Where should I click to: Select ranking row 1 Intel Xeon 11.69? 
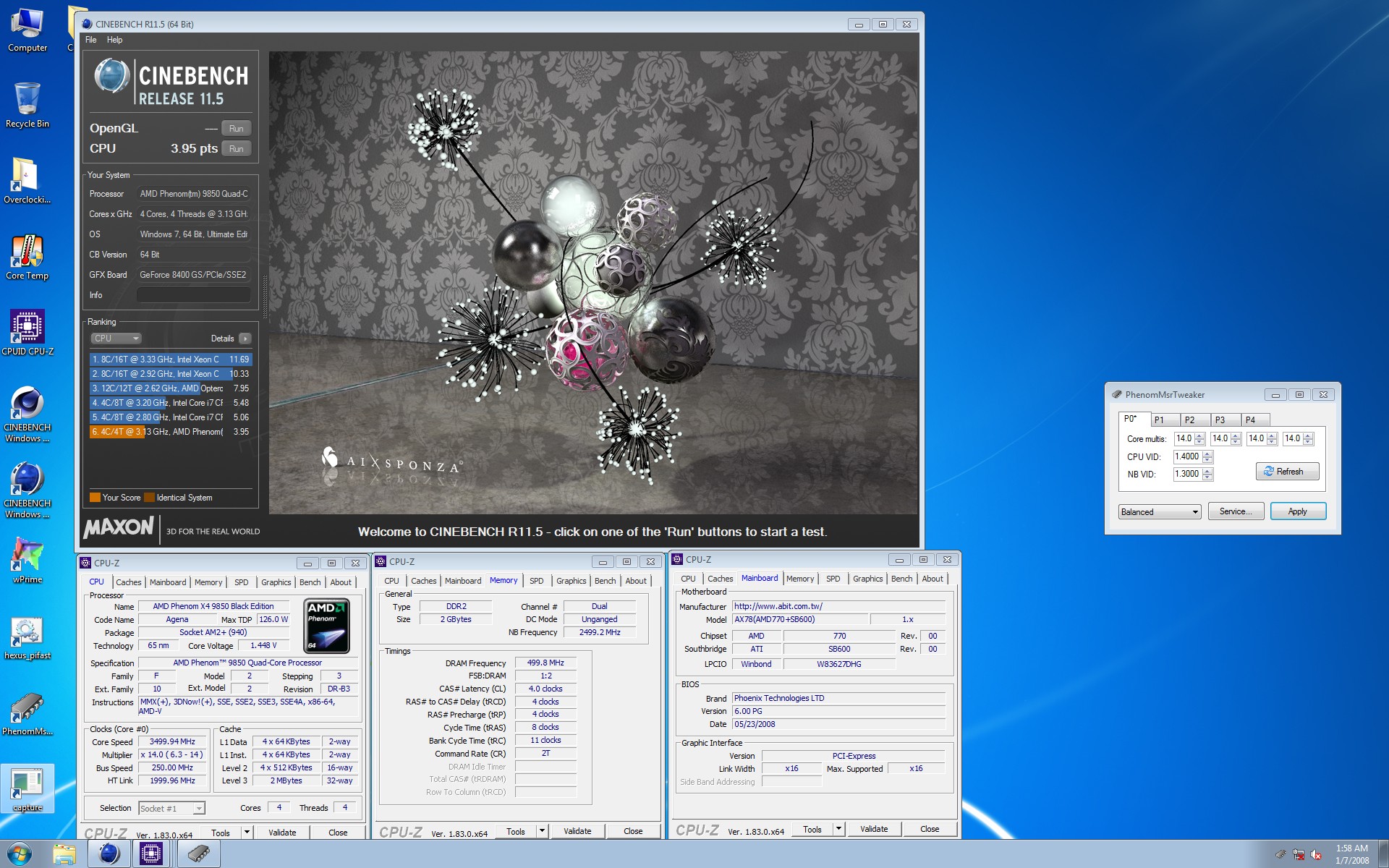pyautogui.click(x=171, y=359)
